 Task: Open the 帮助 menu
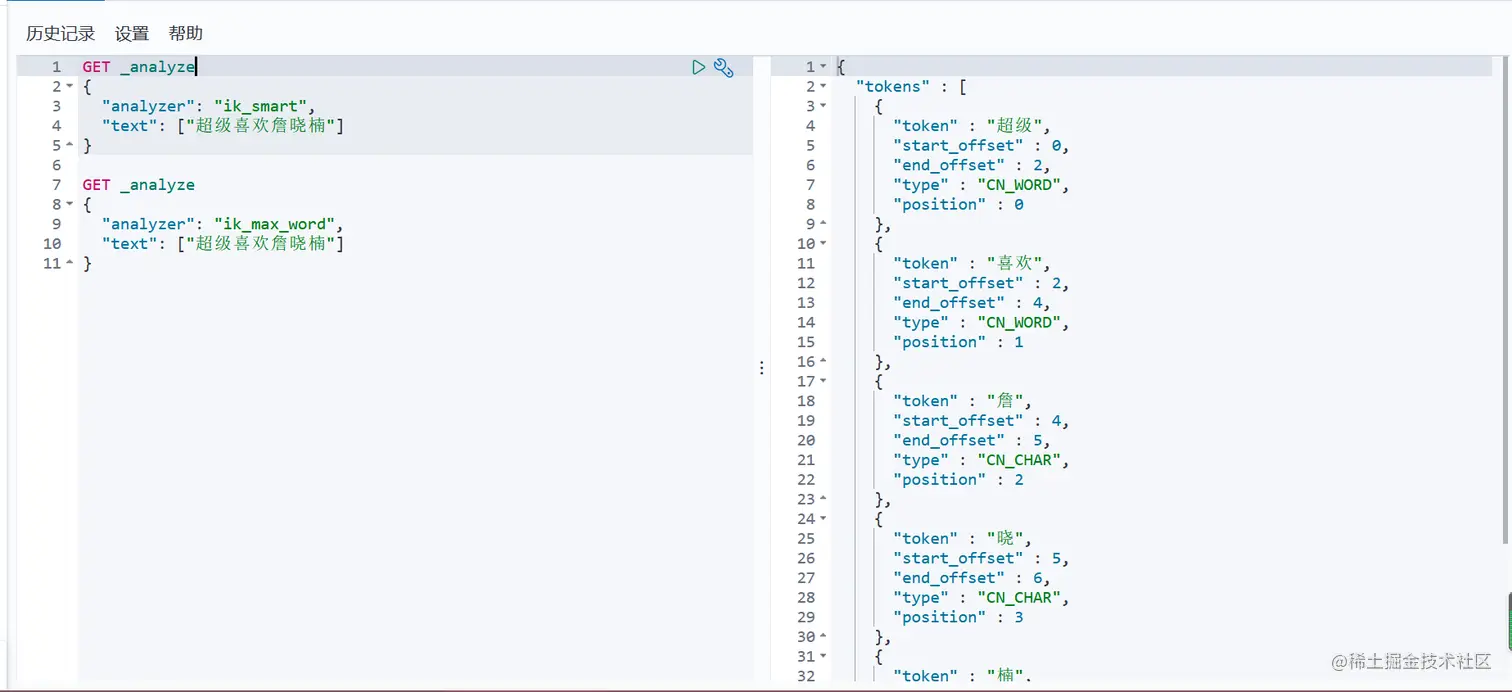[186, 33]
